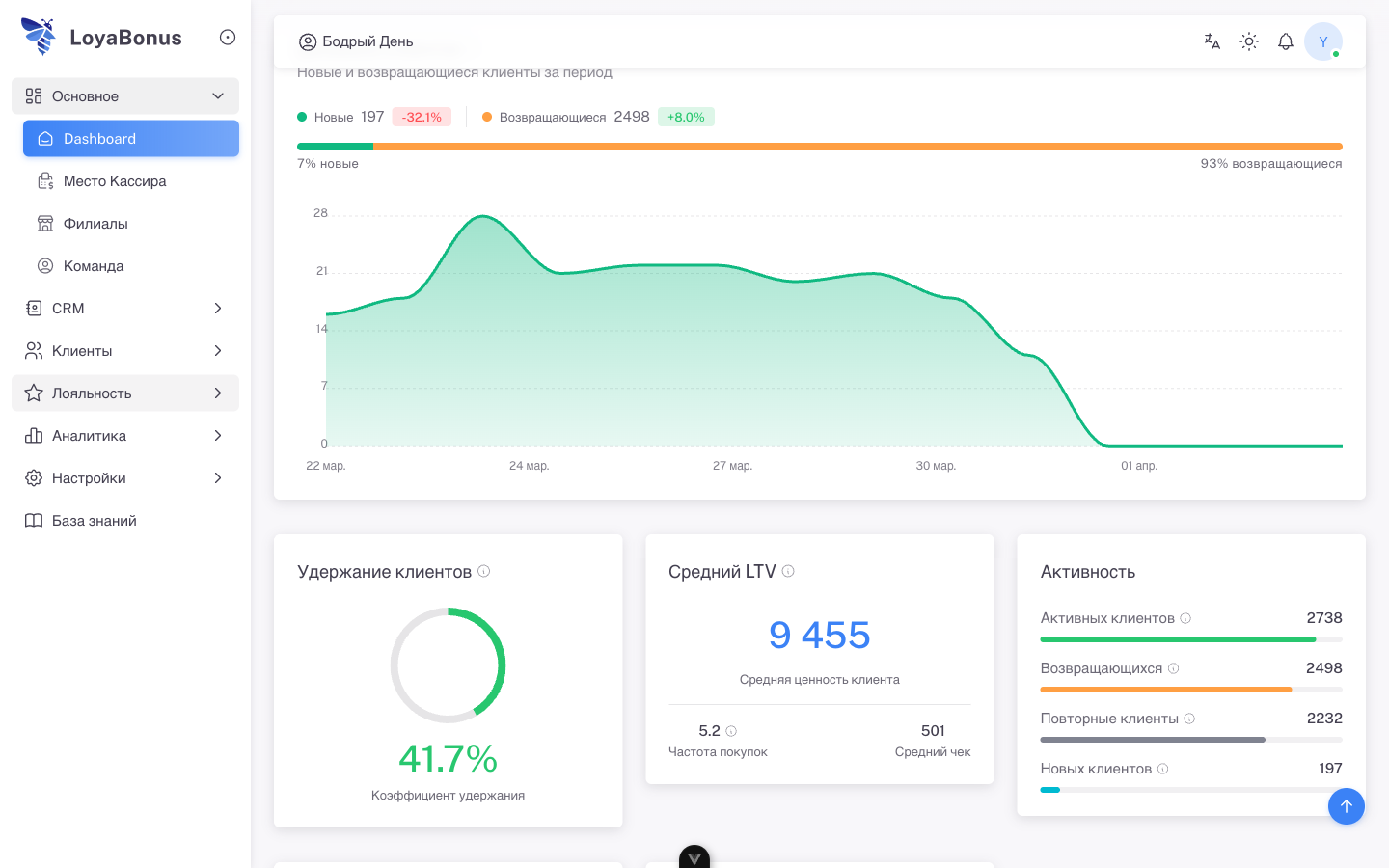Viewport: 1389px width, 868px height.
Task: Click the info icon beside Удержание клиентов
Action: point(483,571)
